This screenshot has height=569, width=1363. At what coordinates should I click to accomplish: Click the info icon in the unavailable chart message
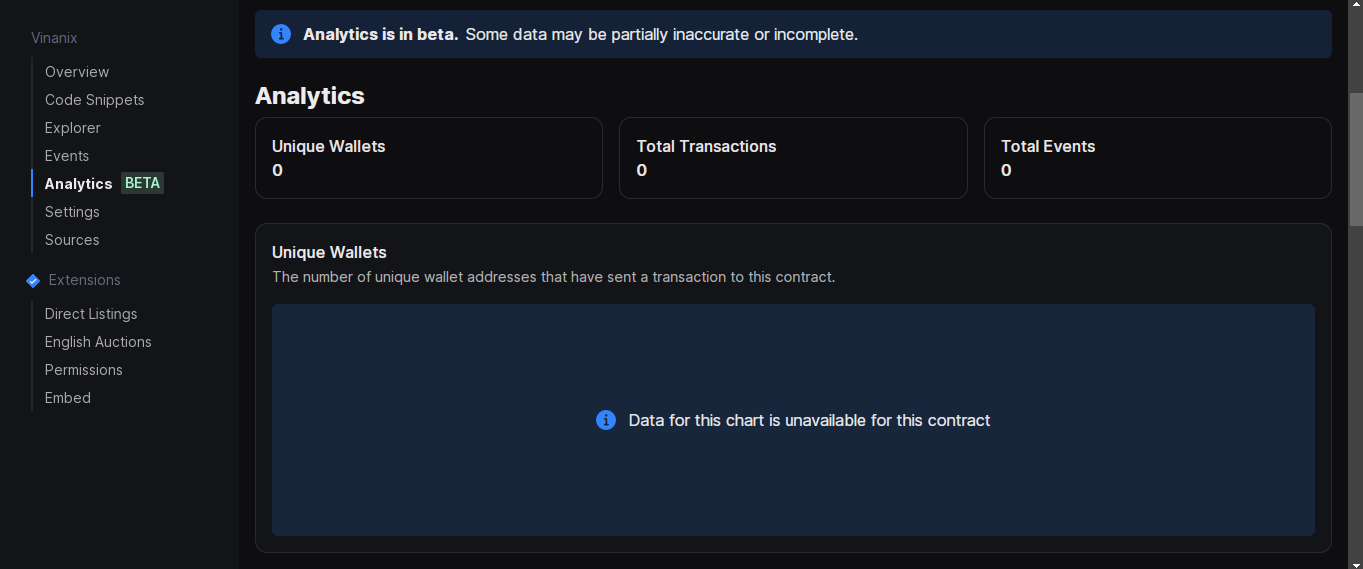pyautogui.click(x=606, y=420)
